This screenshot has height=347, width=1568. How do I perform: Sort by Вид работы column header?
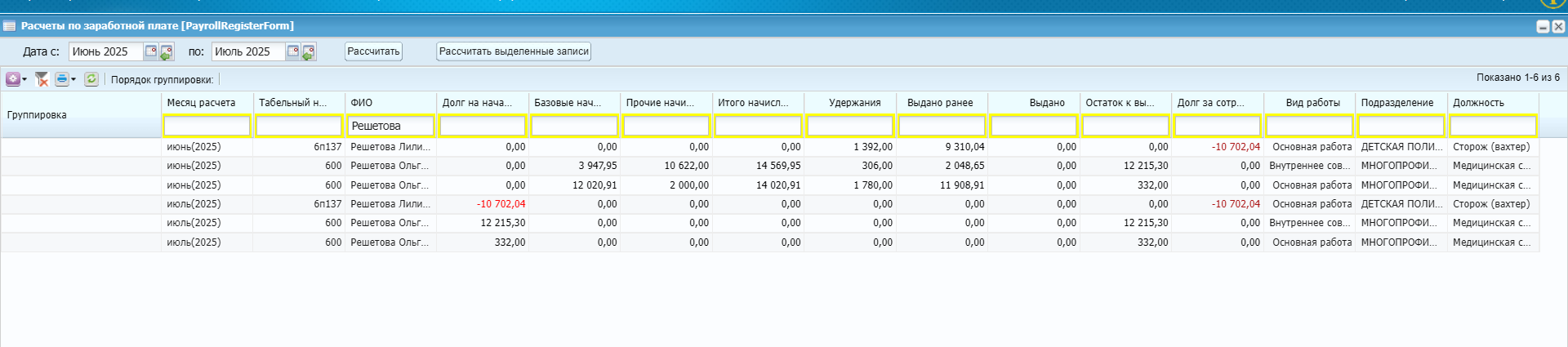(1309, 103)
